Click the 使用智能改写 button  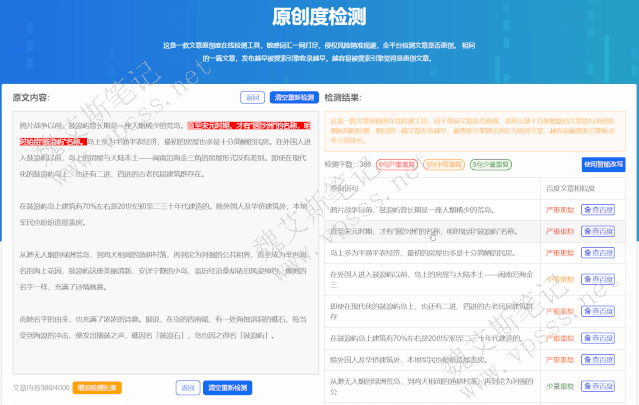(x=604, y=164)
